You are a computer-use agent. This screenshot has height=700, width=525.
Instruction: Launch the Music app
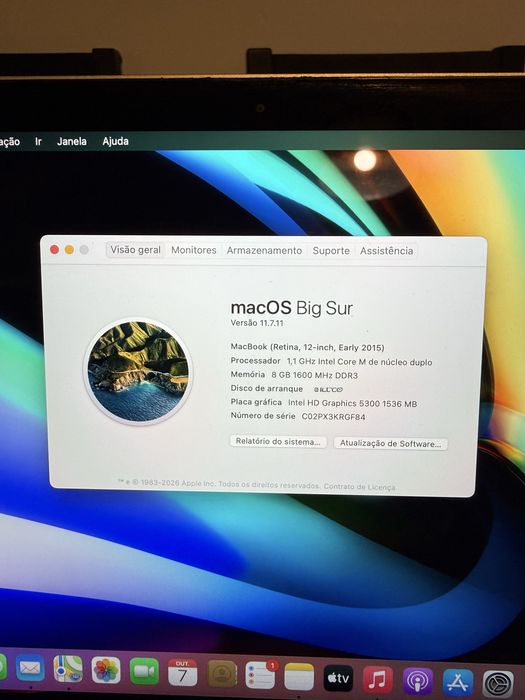(x=377, y=680)
